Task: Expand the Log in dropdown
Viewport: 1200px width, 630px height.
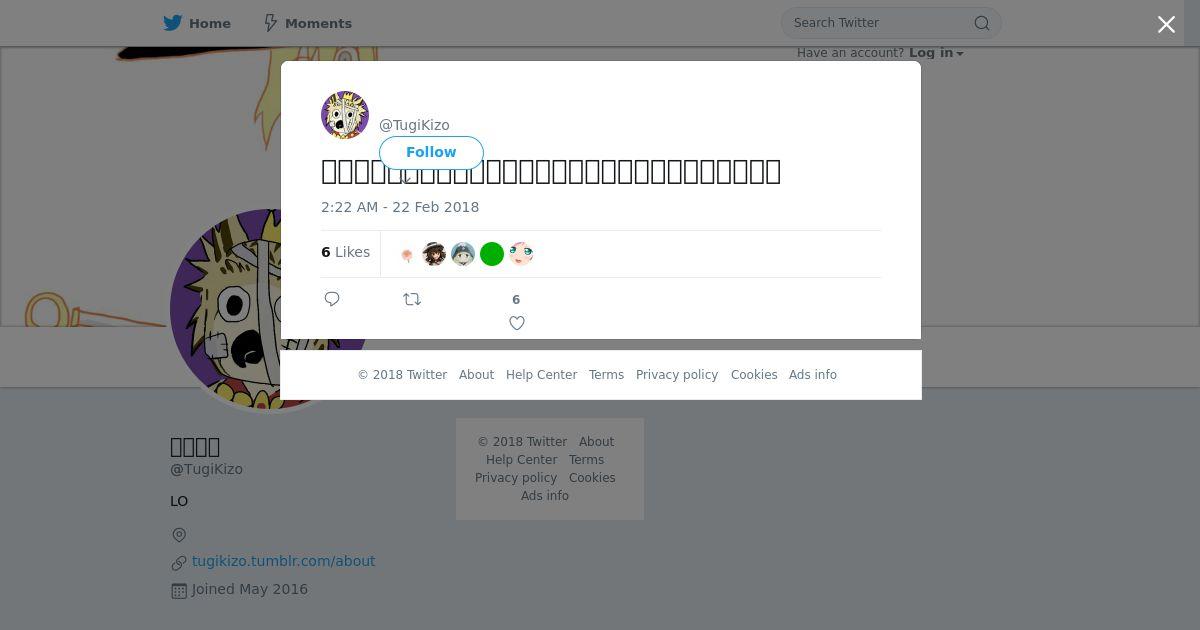Action: (936, 53)
